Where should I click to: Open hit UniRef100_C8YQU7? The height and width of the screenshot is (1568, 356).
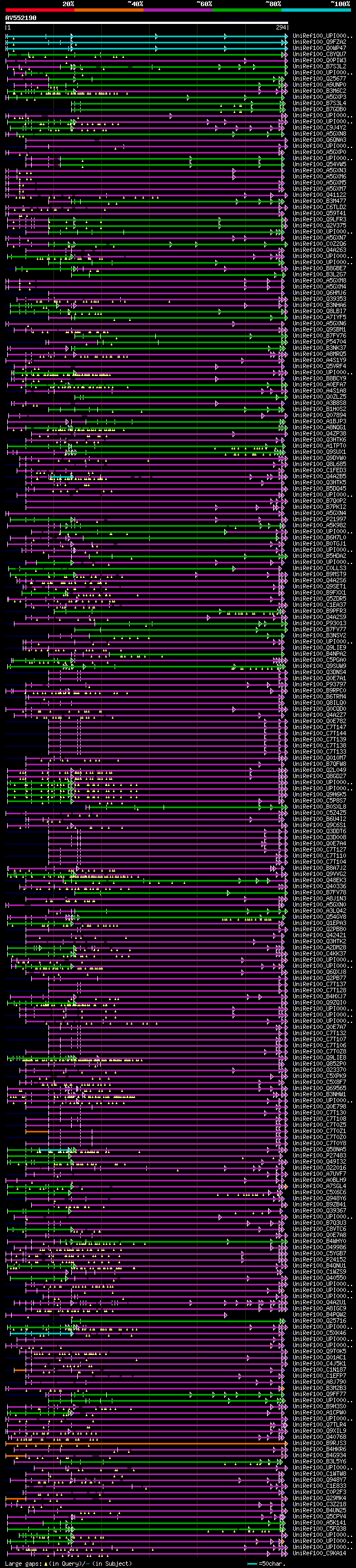point(319,54)
